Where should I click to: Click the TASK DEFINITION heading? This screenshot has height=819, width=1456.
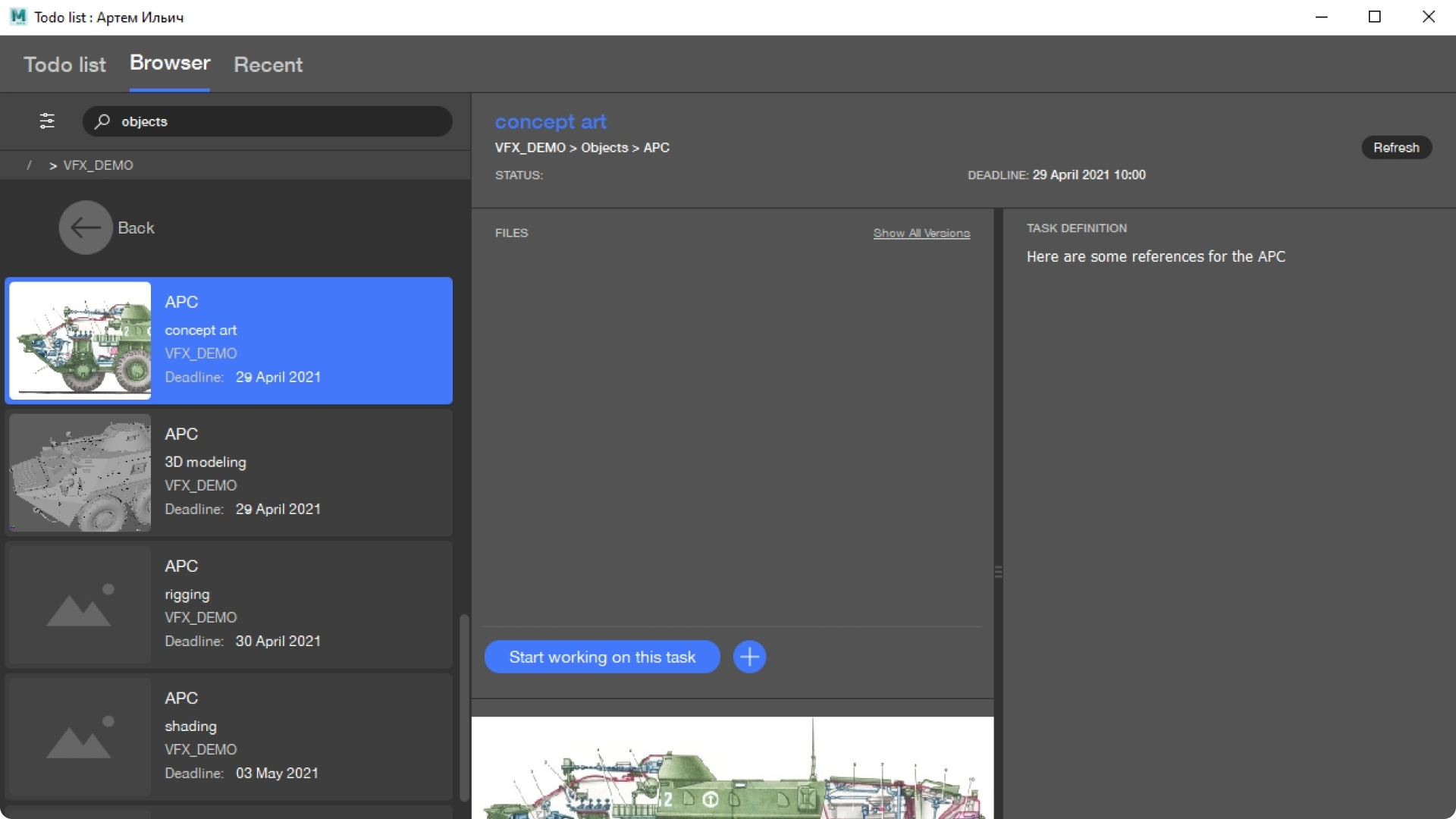point(1077,228)
